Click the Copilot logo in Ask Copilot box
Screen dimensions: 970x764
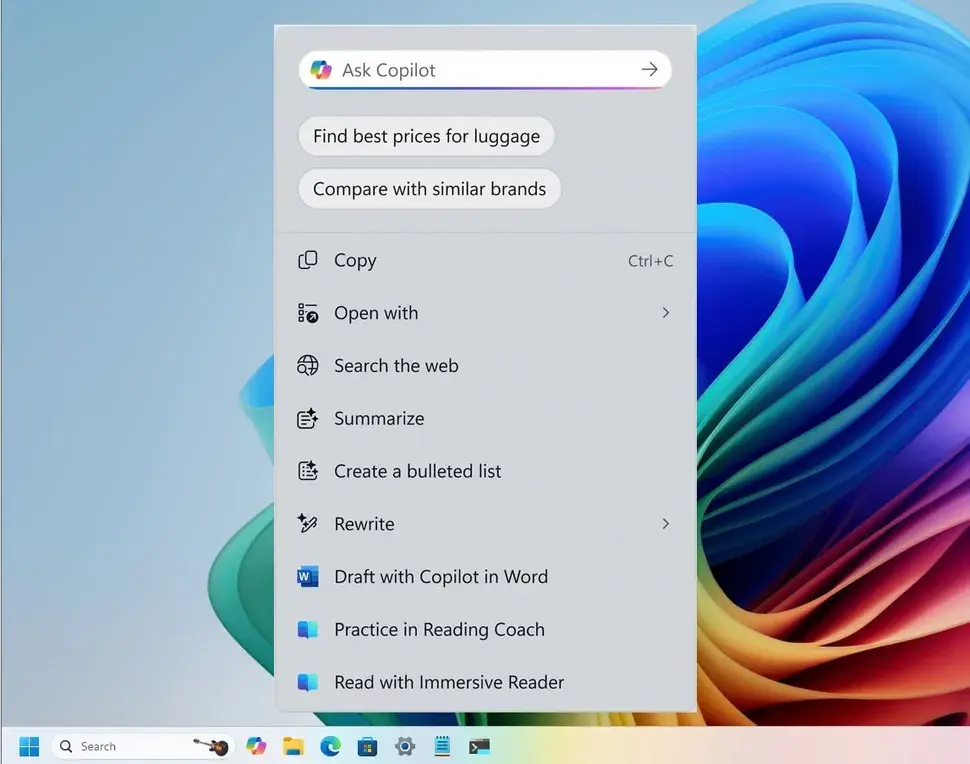[x=321, y=70]
